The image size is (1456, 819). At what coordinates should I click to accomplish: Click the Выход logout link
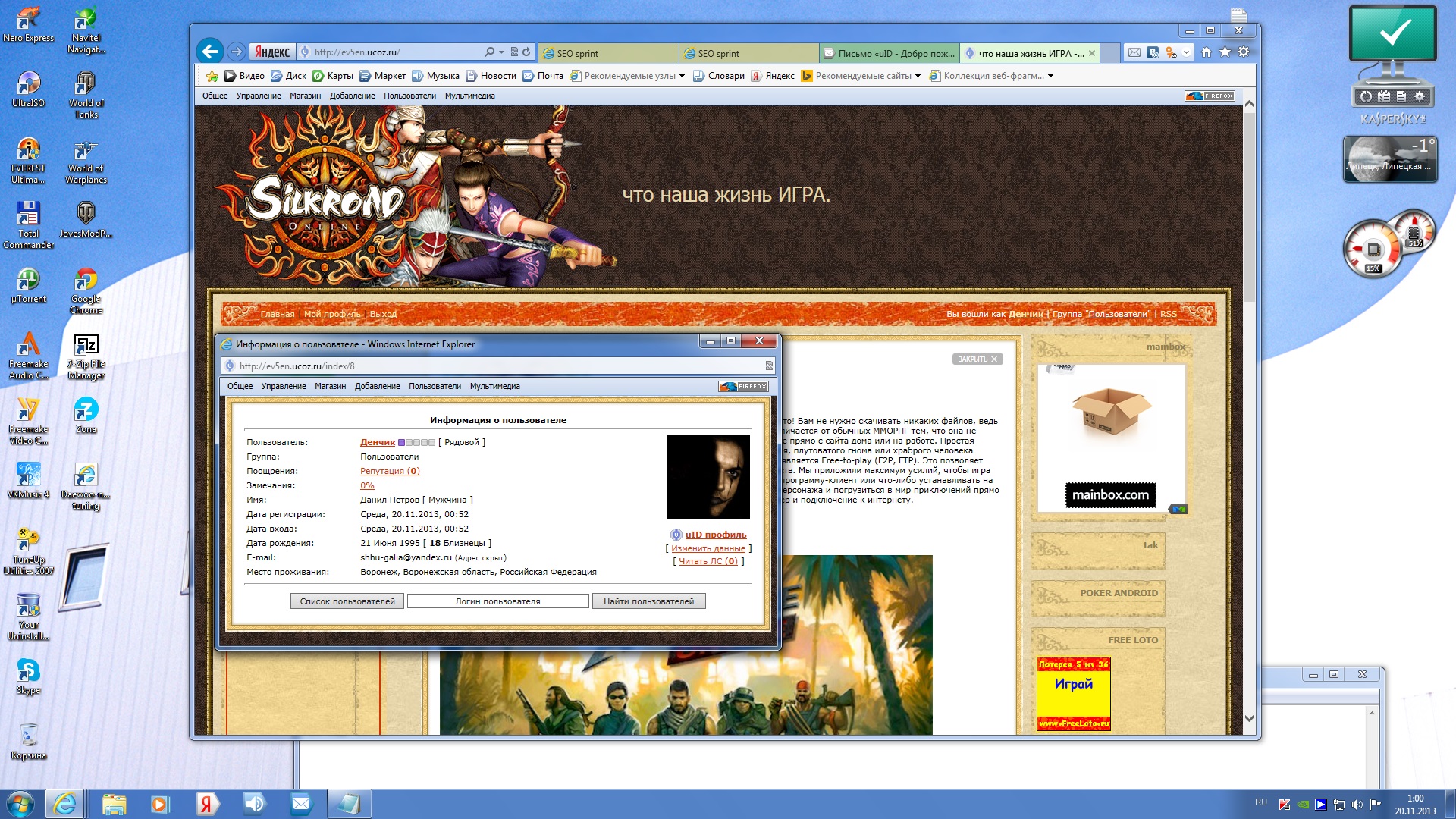point(383,314)
